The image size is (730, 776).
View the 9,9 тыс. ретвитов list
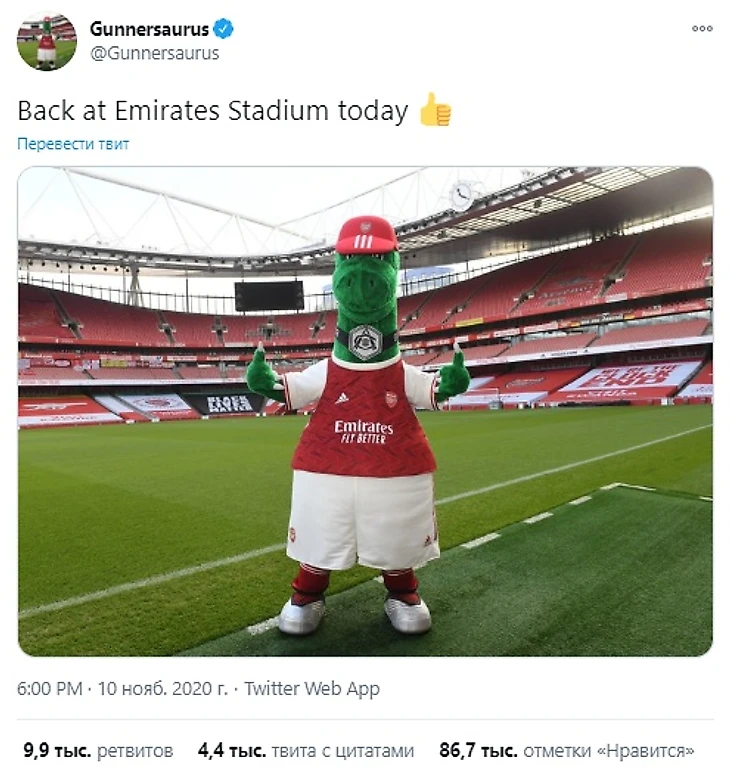(x=98, y=750)
